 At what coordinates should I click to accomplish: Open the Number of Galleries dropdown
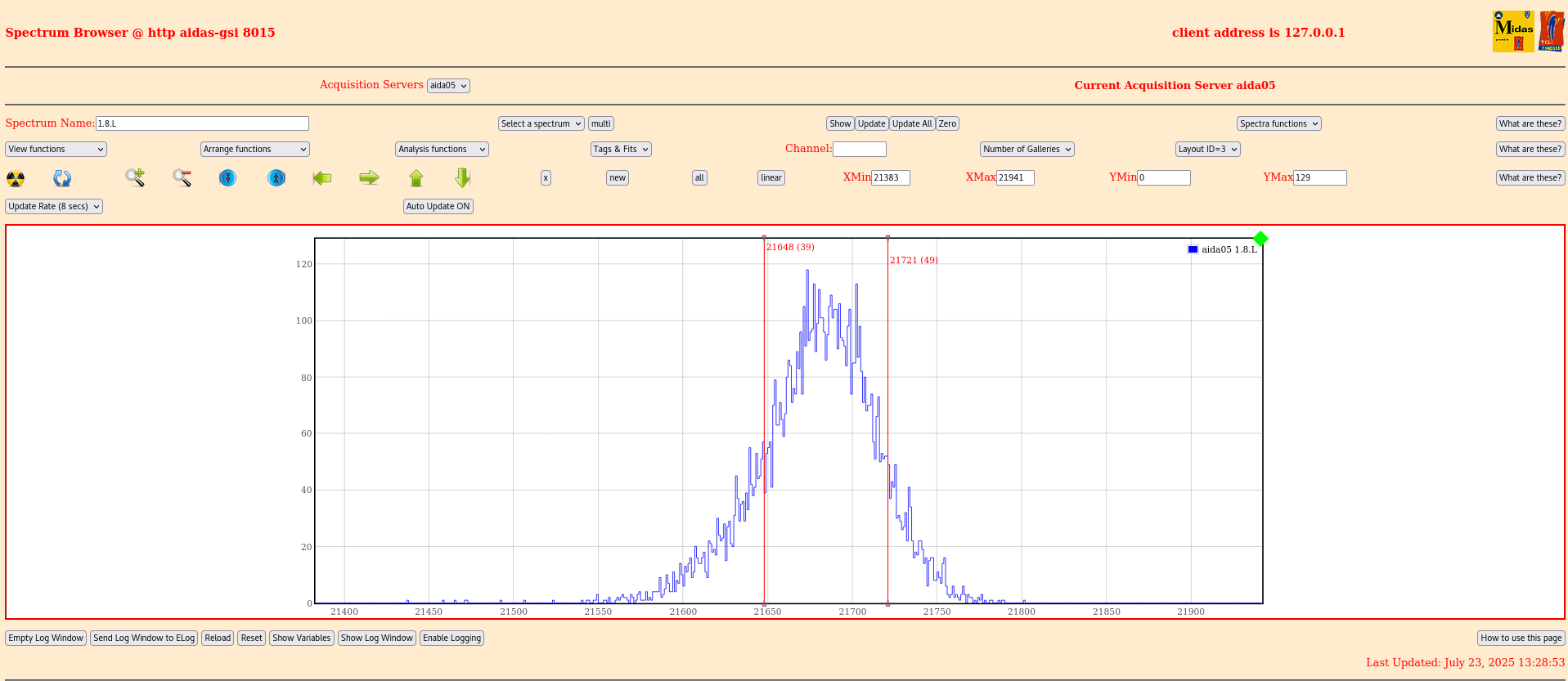coord(1027,149)
